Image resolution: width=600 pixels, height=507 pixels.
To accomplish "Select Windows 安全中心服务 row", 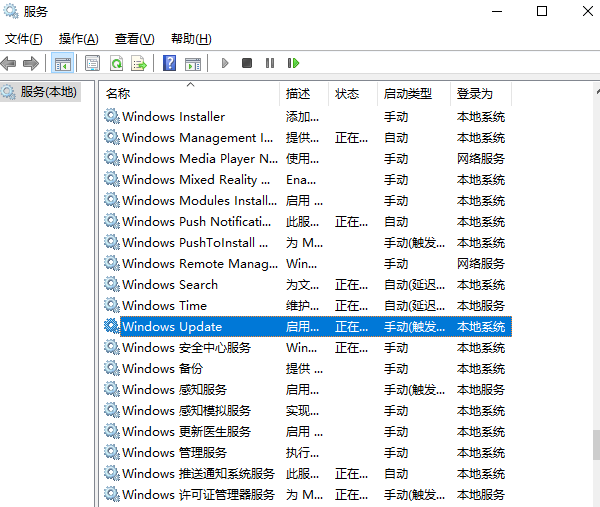I will click(x=308, y=347).
